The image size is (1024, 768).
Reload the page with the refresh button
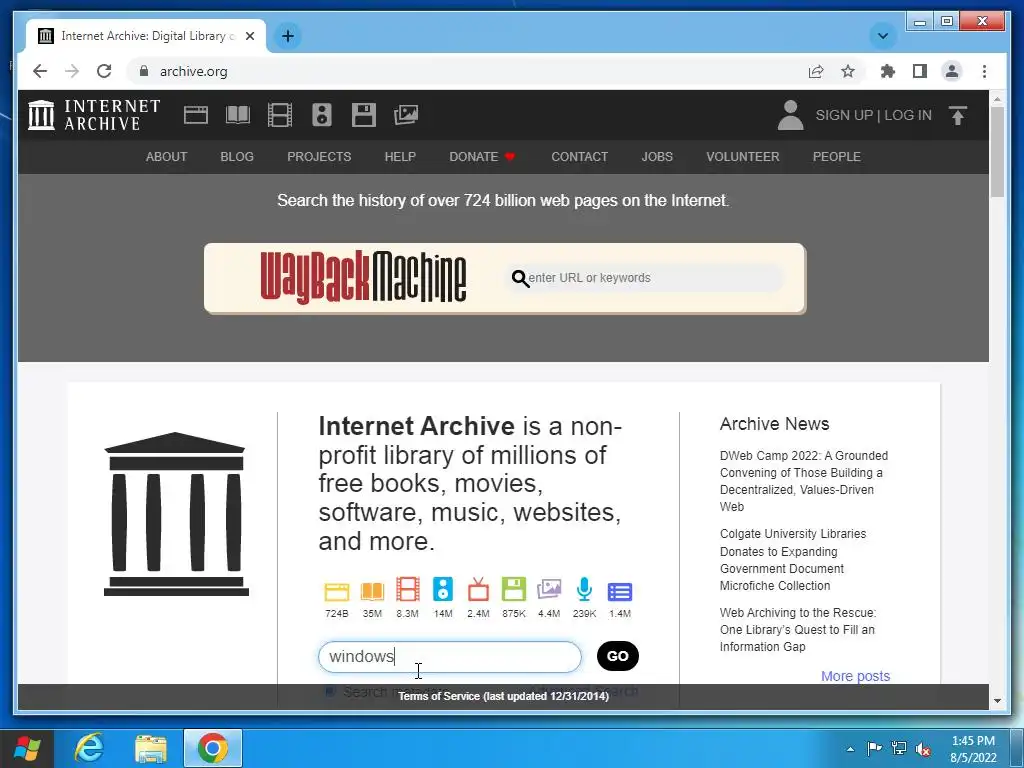[104, 71]
